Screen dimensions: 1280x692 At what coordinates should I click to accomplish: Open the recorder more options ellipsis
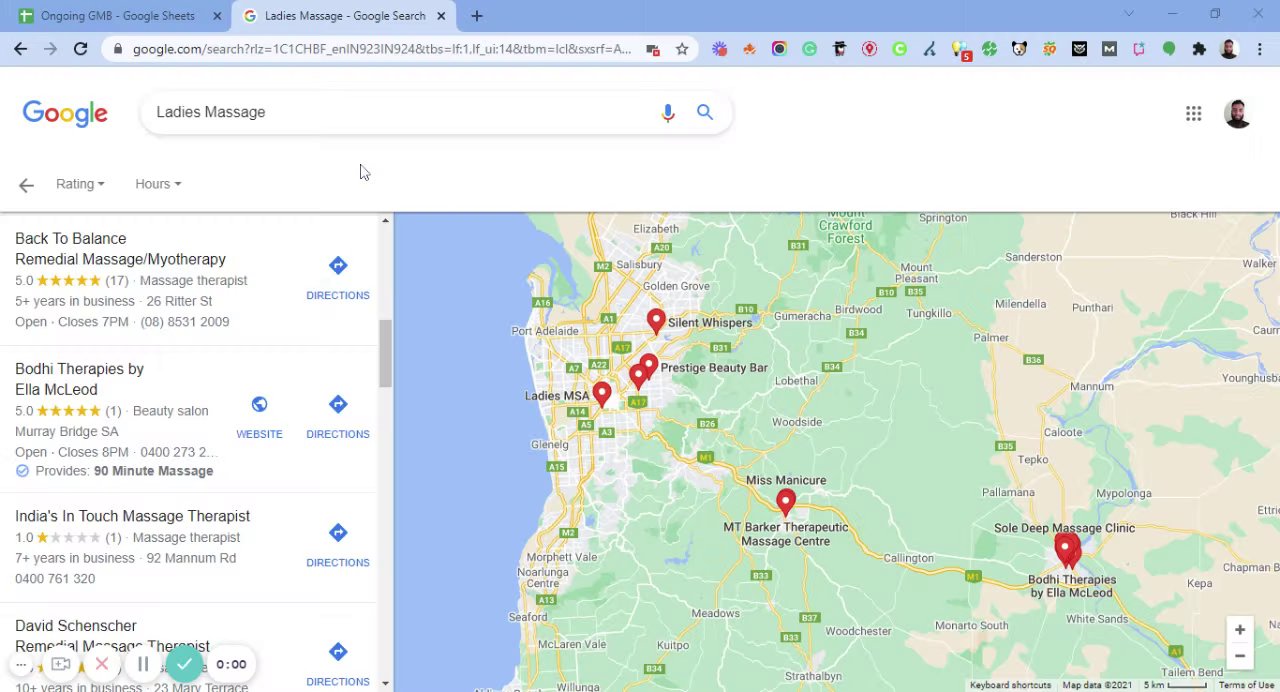[x=21, y=664]
